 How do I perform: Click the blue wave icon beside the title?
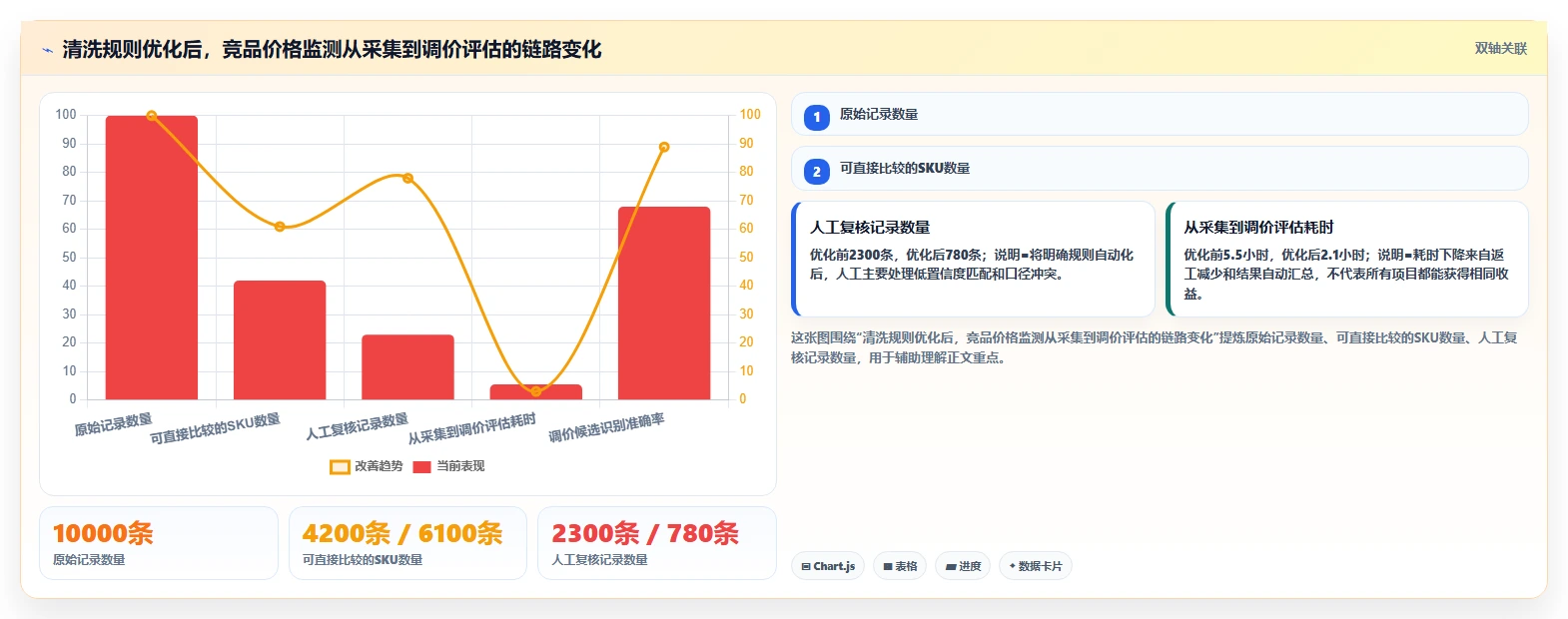[x=47, y=50]
